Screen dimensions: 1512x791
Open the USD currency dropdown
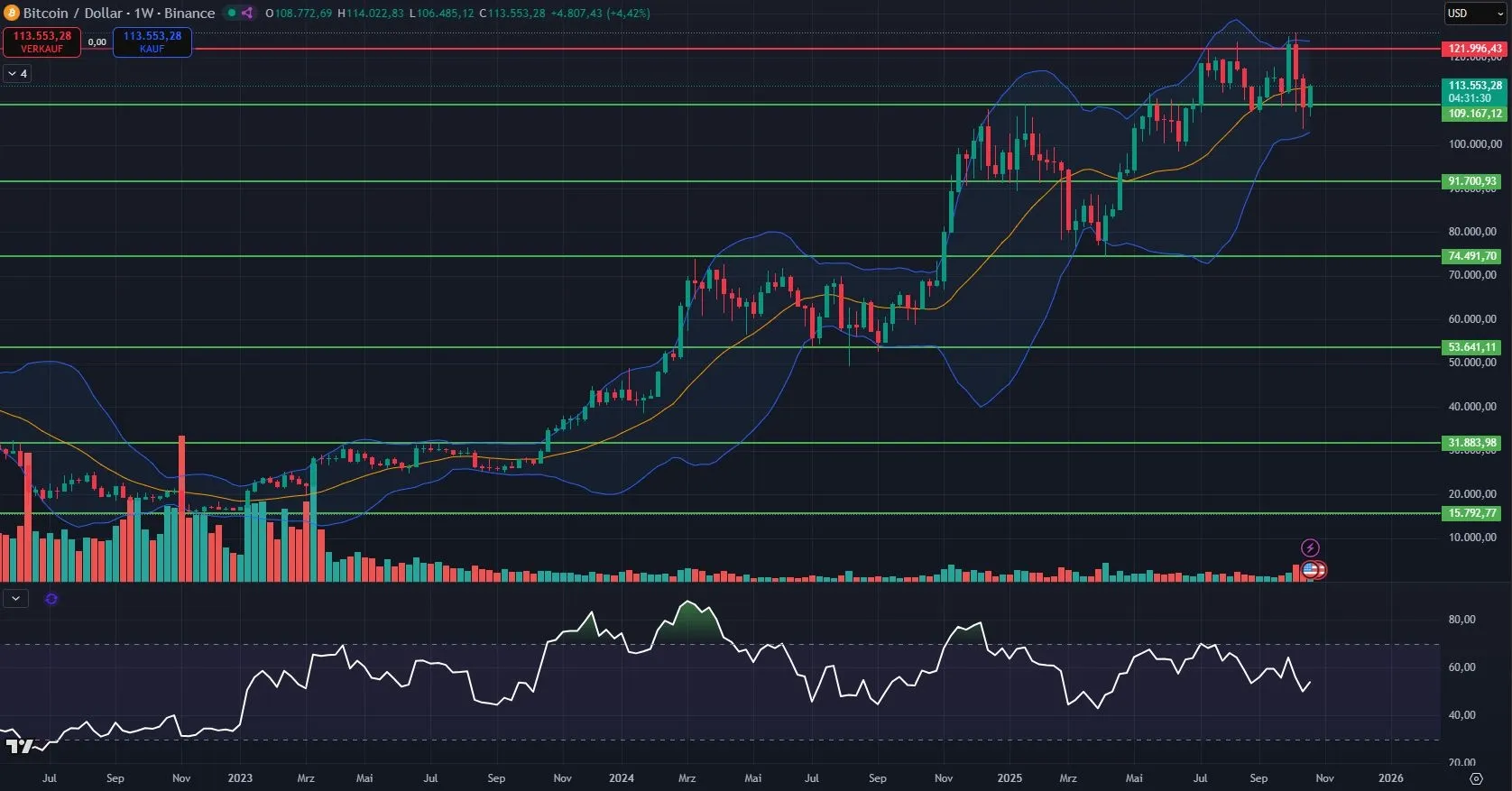1475,14
